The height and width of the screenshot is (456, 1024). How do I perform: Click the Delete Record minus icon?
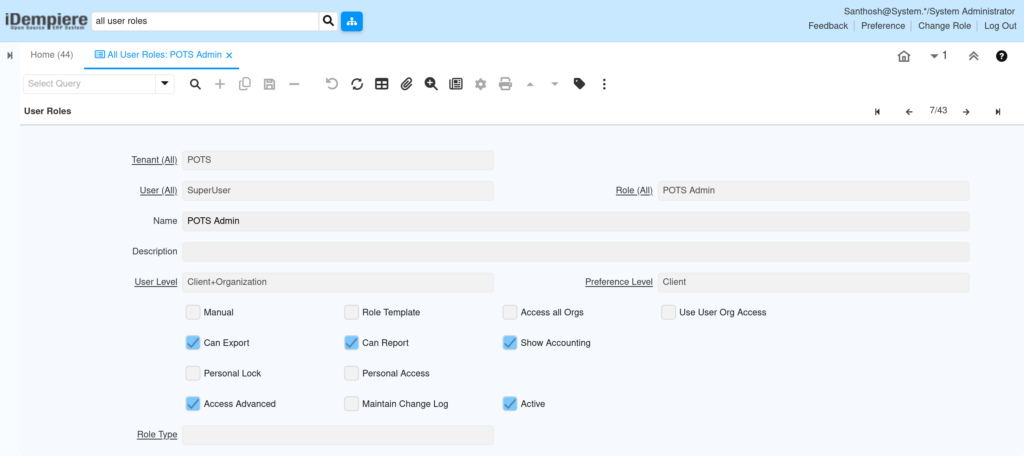[294, 84]
